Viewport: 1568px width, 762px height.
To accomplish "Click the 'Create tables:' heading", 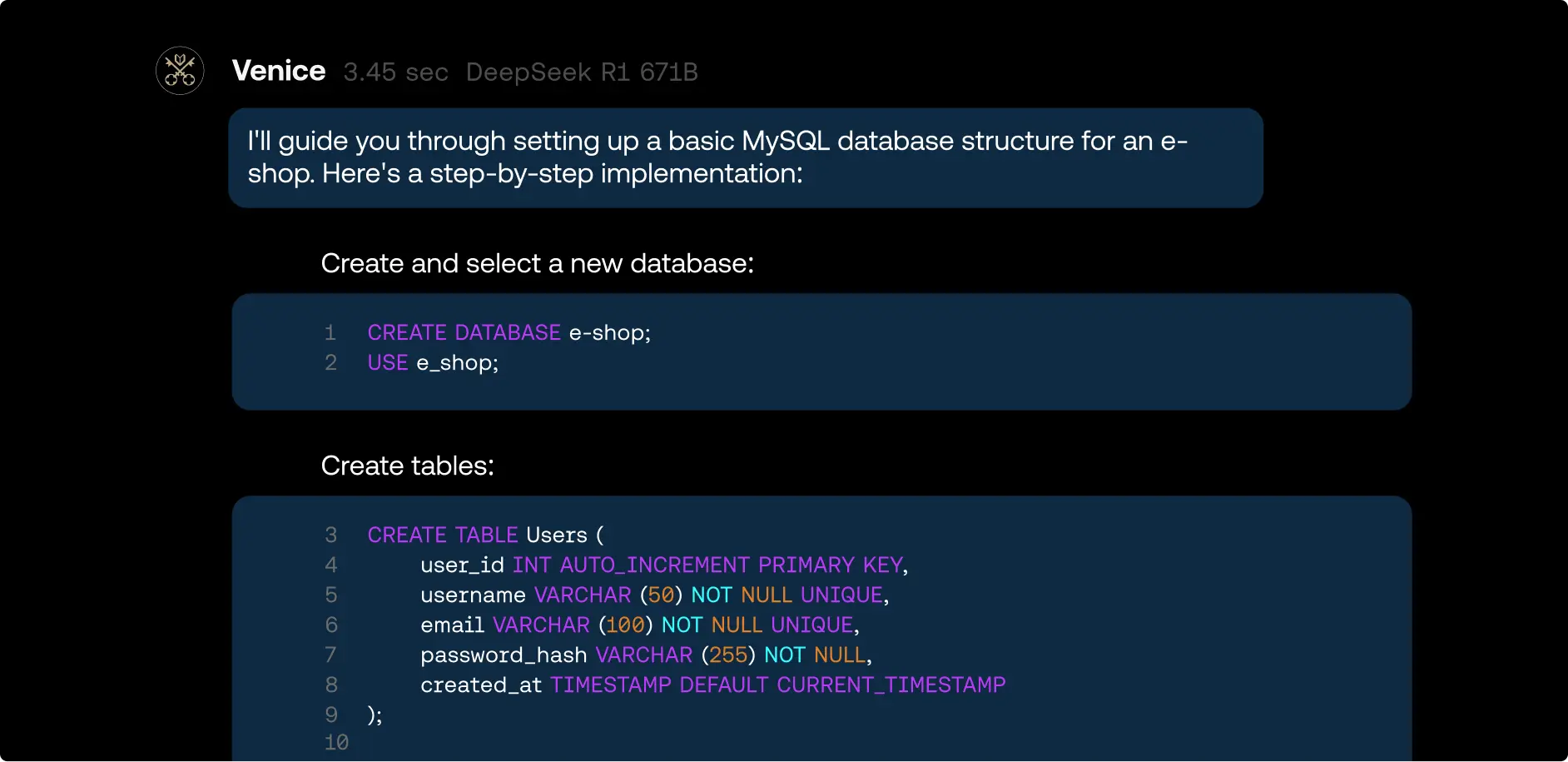I will [408, 466].
